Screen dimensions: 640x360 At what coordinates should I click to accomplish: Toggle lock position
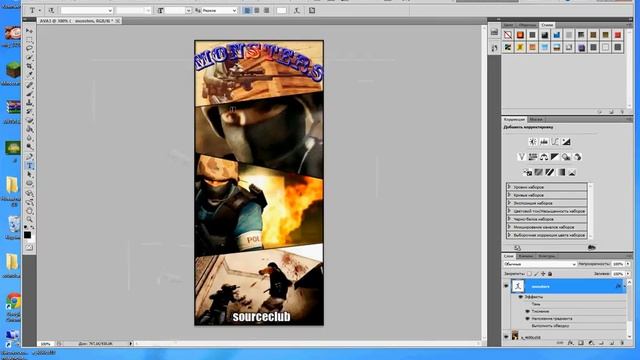click(x=543, y=274)
